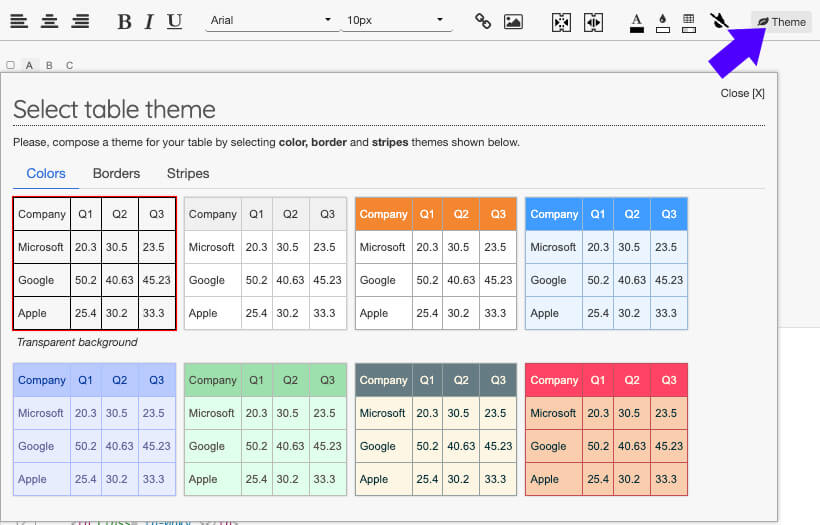
Task: Center align text in toolbar
Action: [x=50, y=21]
